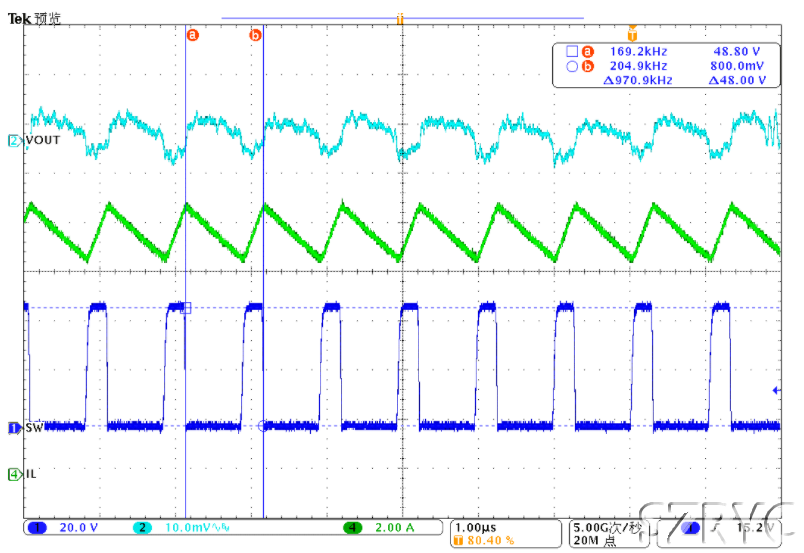Click cursor a marker at top of graticule
This screenshot has width=804, height=553.
click(193, 35)
